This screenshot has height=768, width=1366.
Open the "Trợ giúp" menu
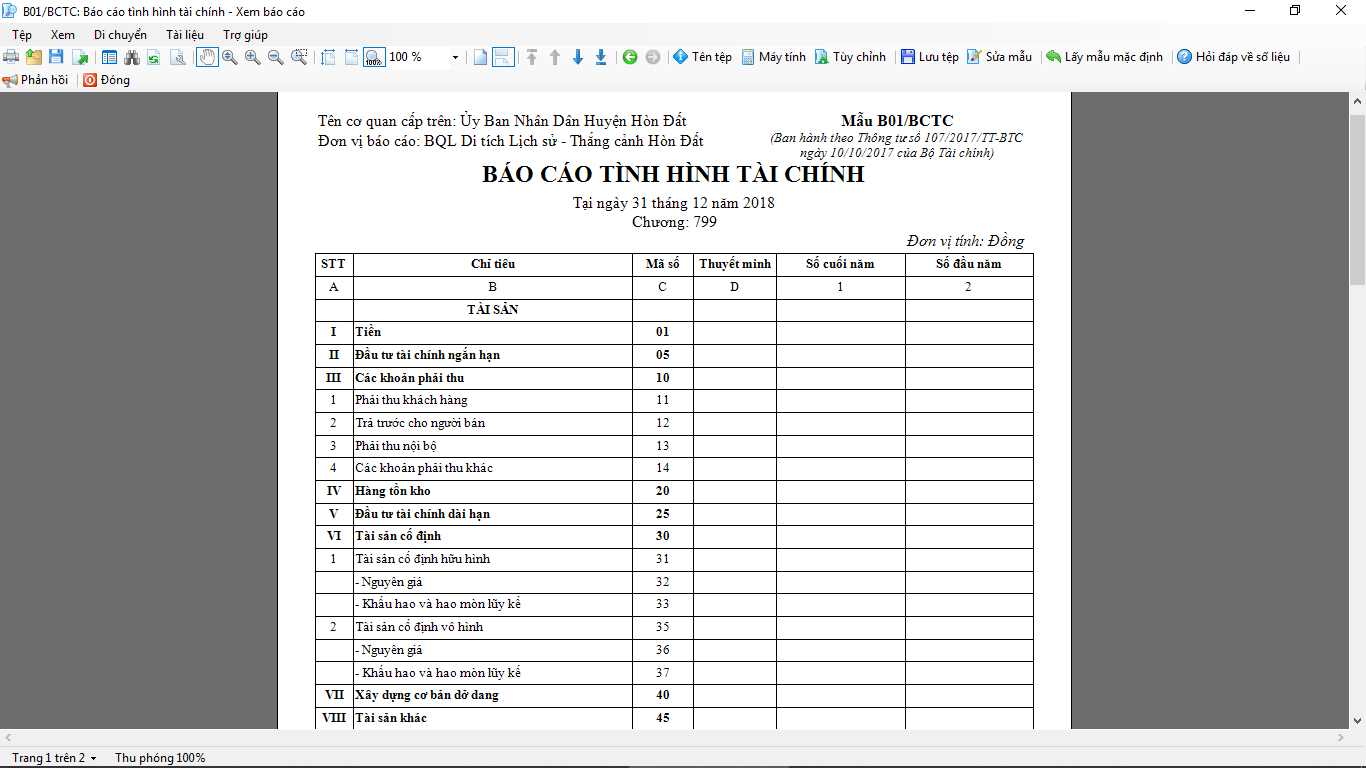(x=245, y=35)
